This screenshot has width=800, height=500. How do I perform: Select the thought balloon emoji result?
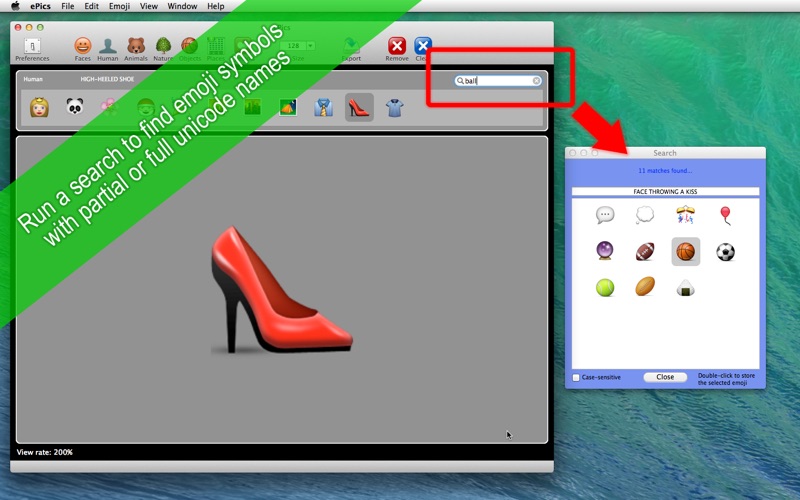tap(645, 215)
